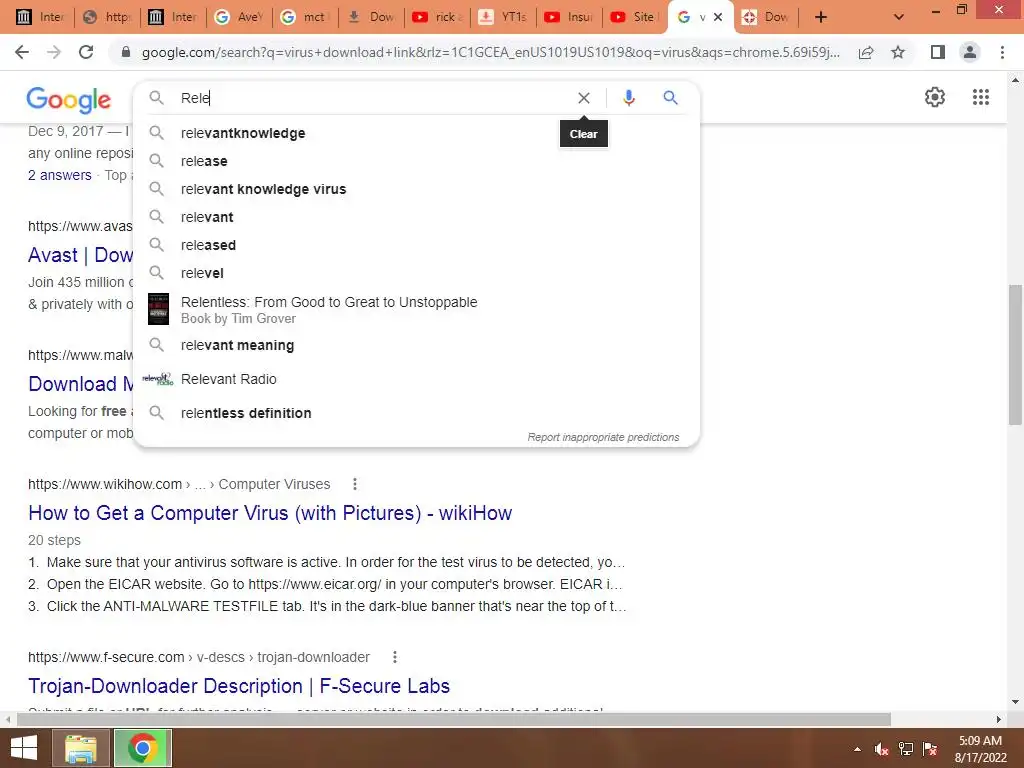Open Trojan-Downloader Description F-Secure Labs result

coord(239,686)
